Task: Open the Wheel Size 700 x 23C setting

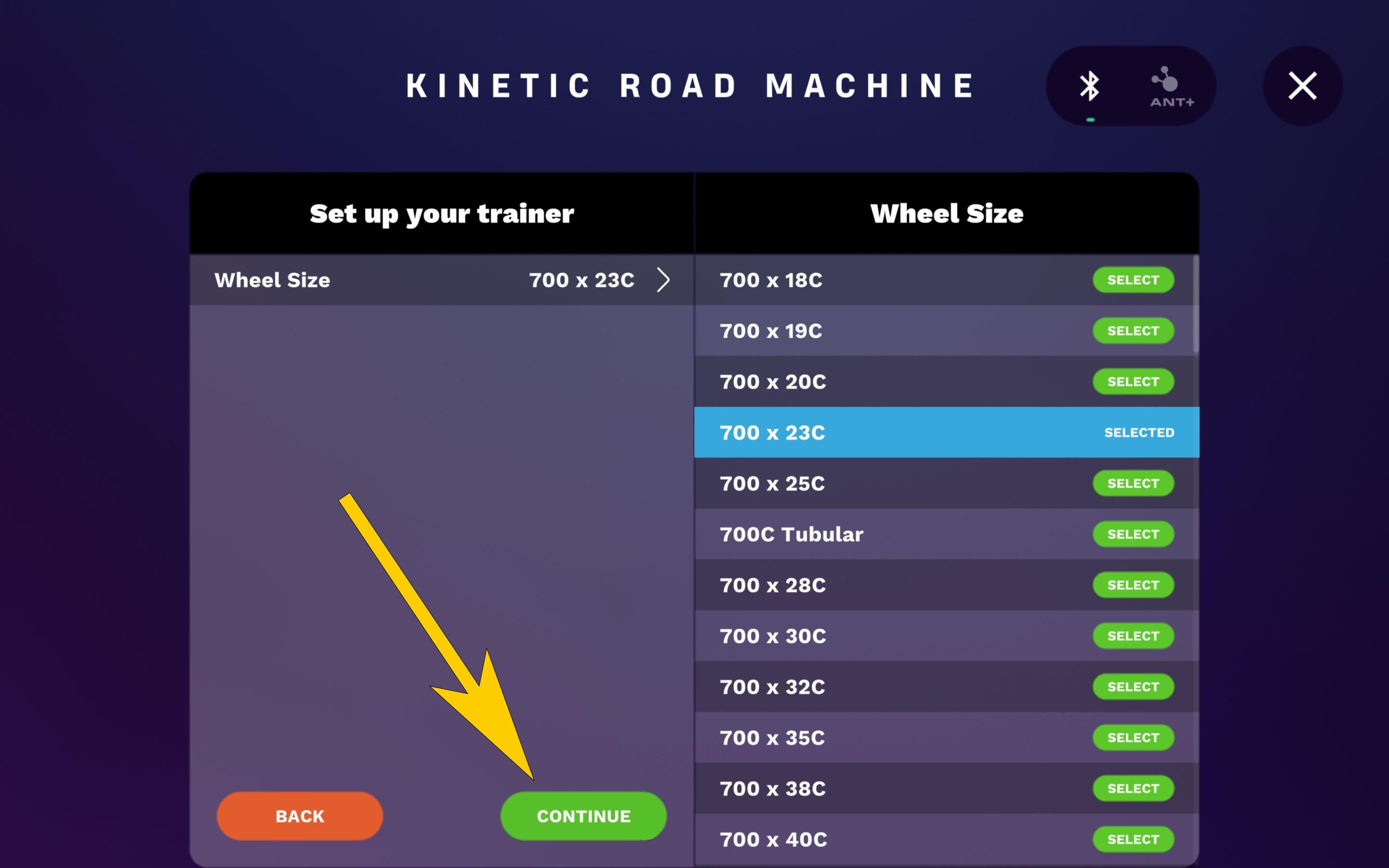Action: [441, 280]
